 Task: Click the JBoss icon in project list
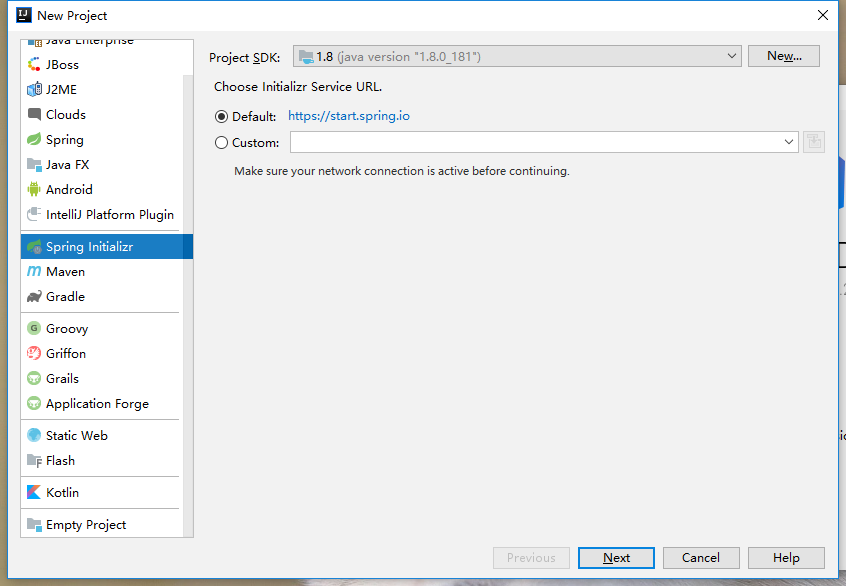[x=34, y=64]
